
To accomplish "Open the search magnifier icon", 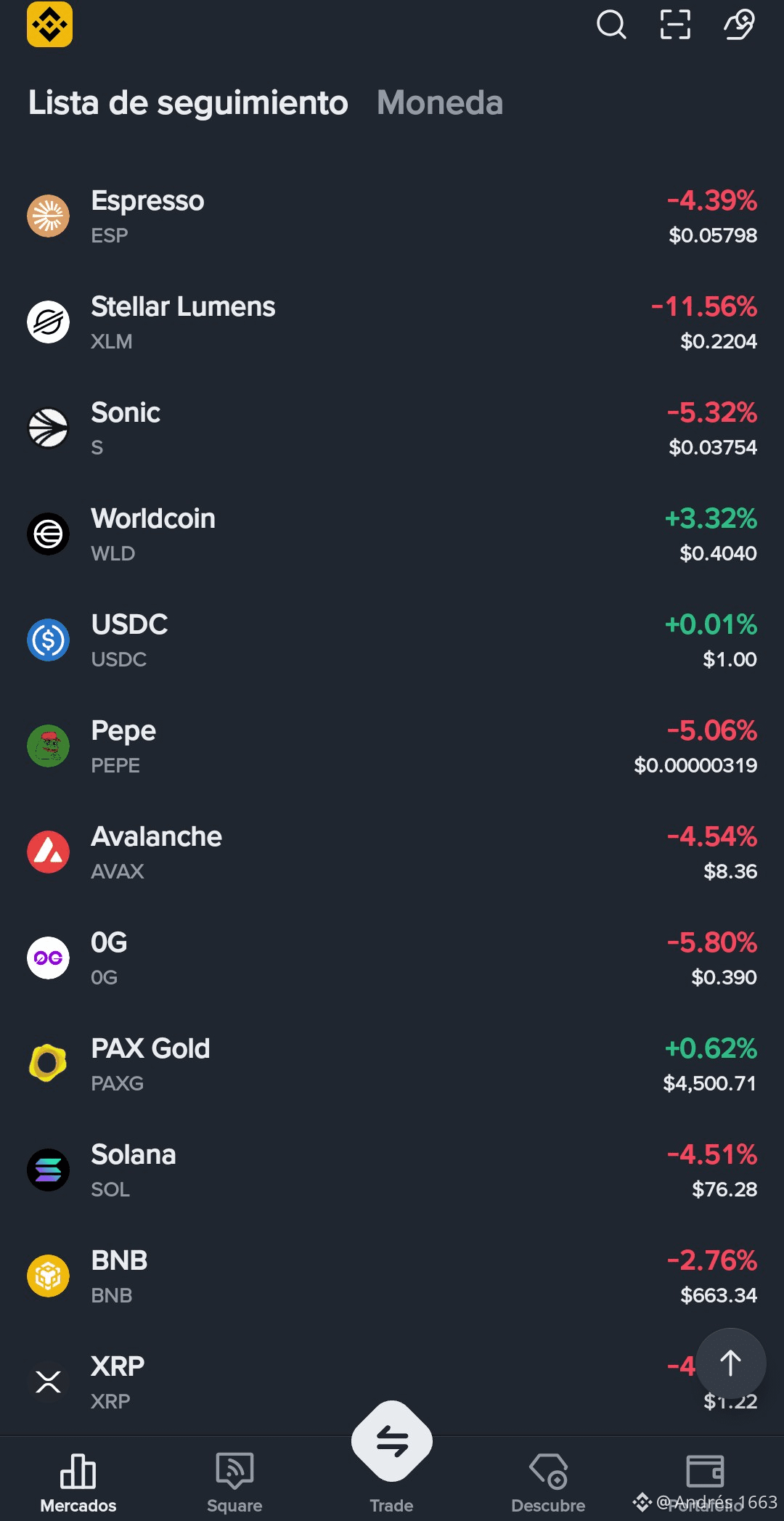I will point(611,25).
